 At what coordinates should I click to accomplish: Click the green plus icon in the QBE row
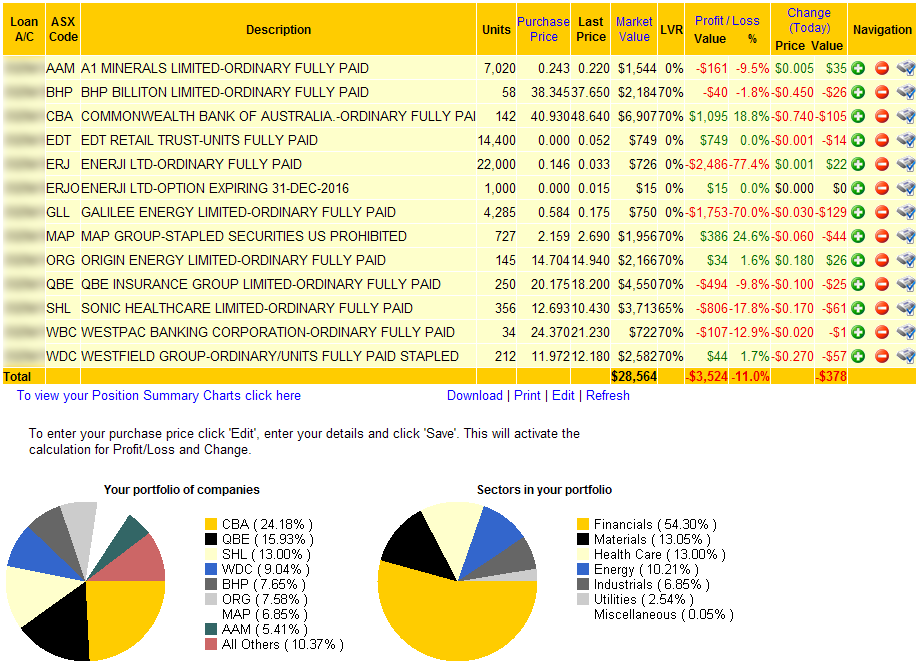(x=858, y=284)
